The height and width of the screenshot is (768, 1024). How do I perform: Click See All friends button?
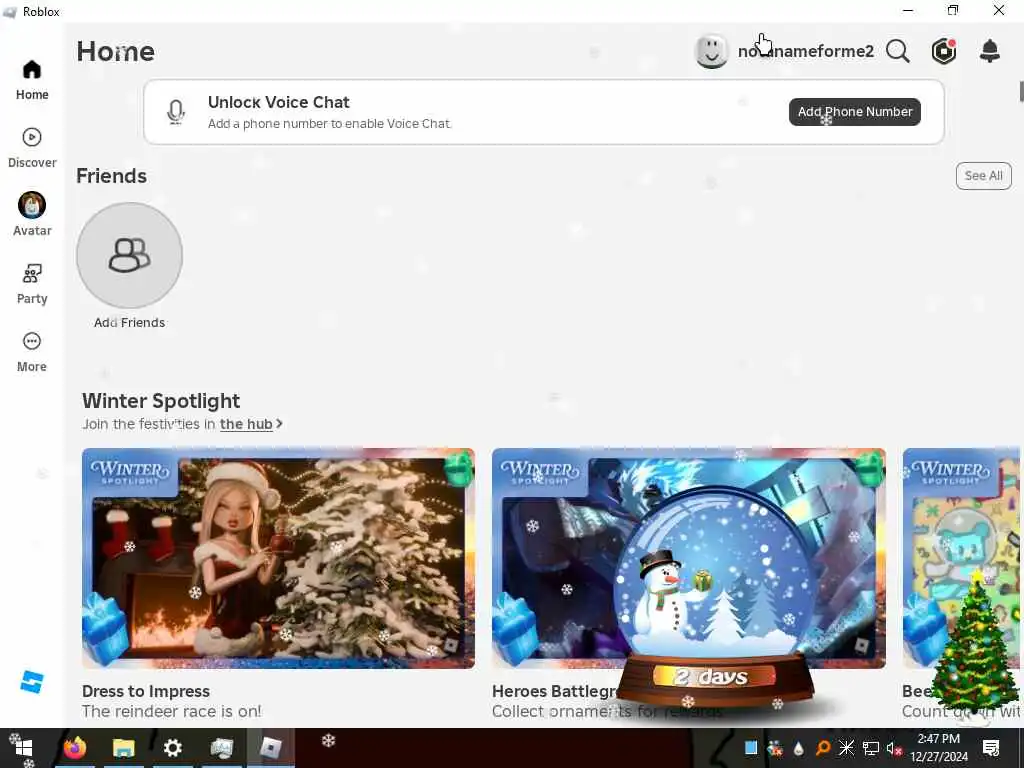coord(984,176)
